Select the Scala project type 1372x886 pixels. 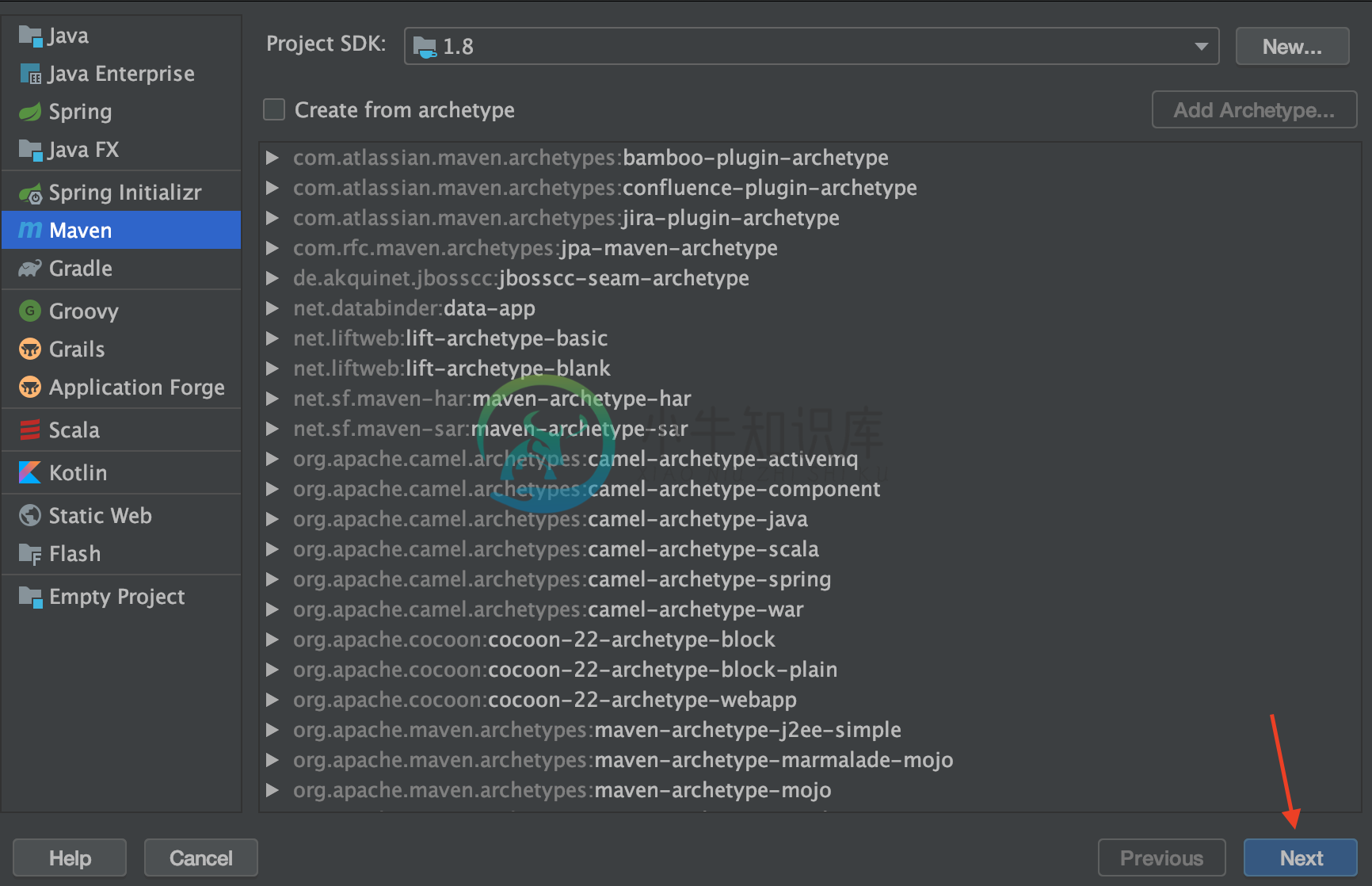pyautogui.click(x=121, y=430)
